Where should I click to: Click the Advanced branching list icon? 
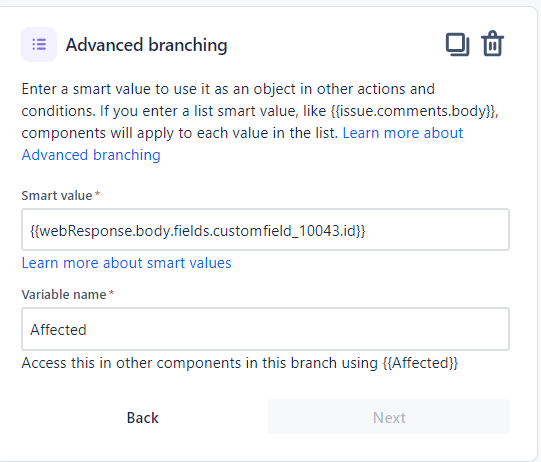pos(39,45)
